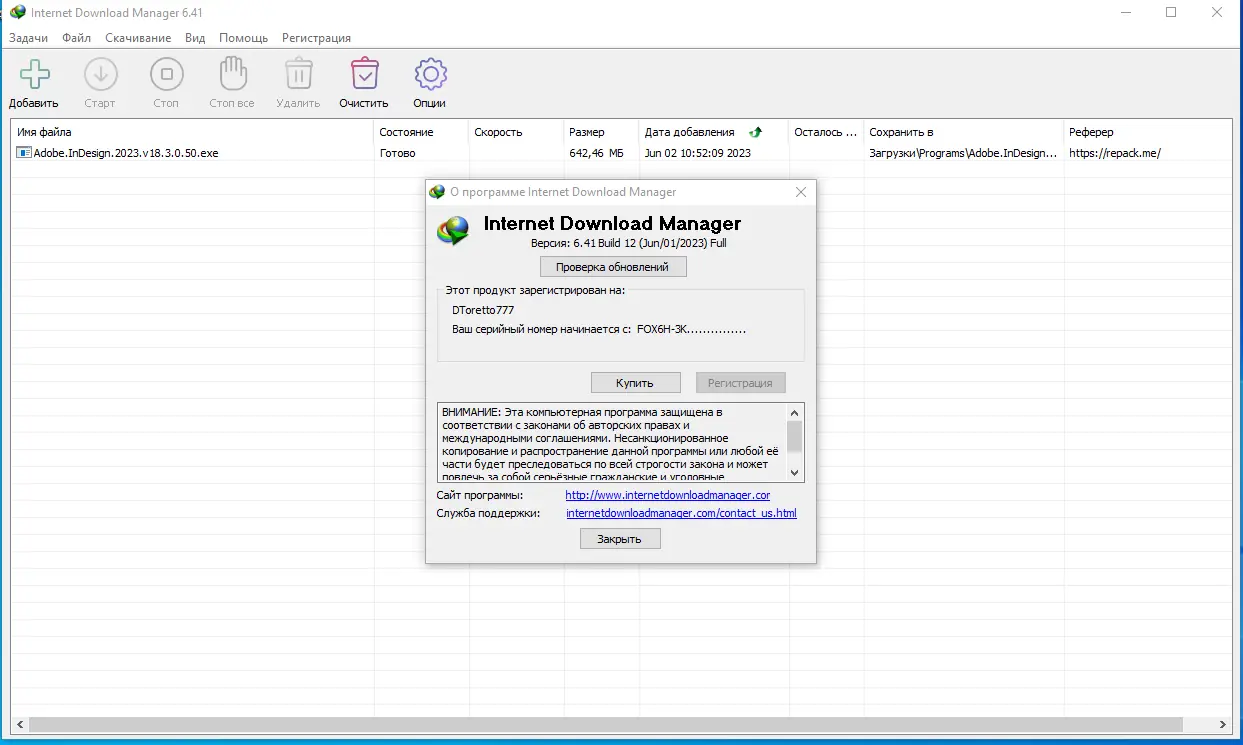
Task: Click the Закрыть button in About dialog
Action: point(620,539)
